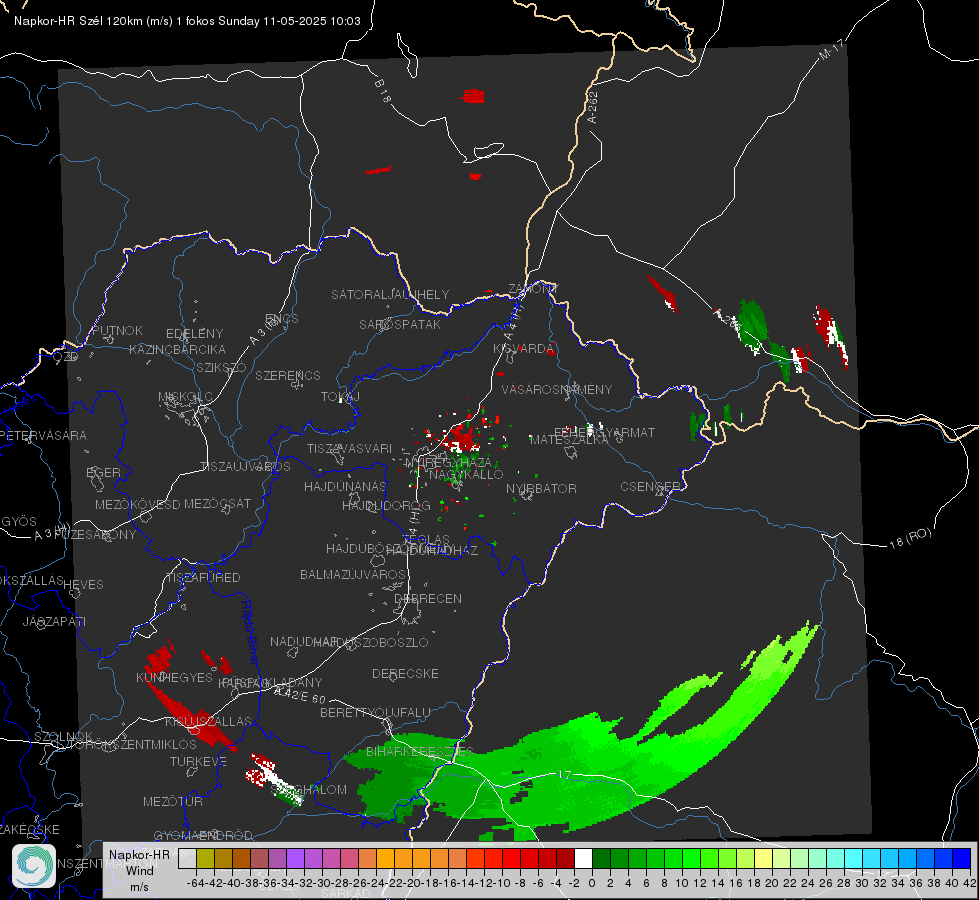Click the TÚRKEVE label
The height and width of the screenshot is (900, 979).
199,761
